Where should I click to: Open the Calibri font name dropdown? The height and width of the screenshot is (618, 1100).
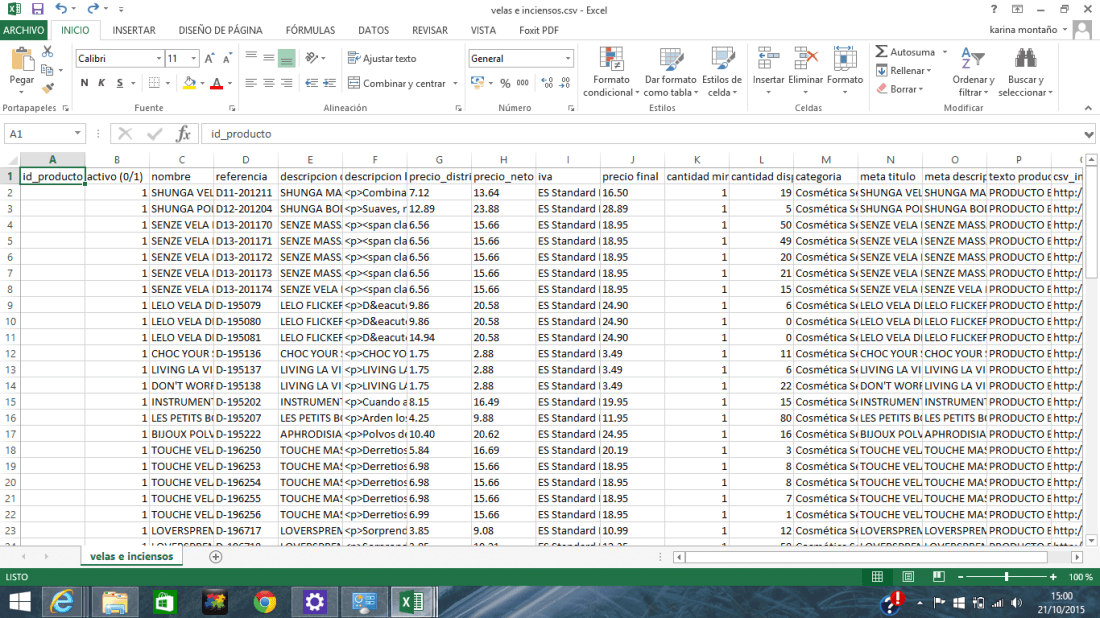tap(159, 59)
